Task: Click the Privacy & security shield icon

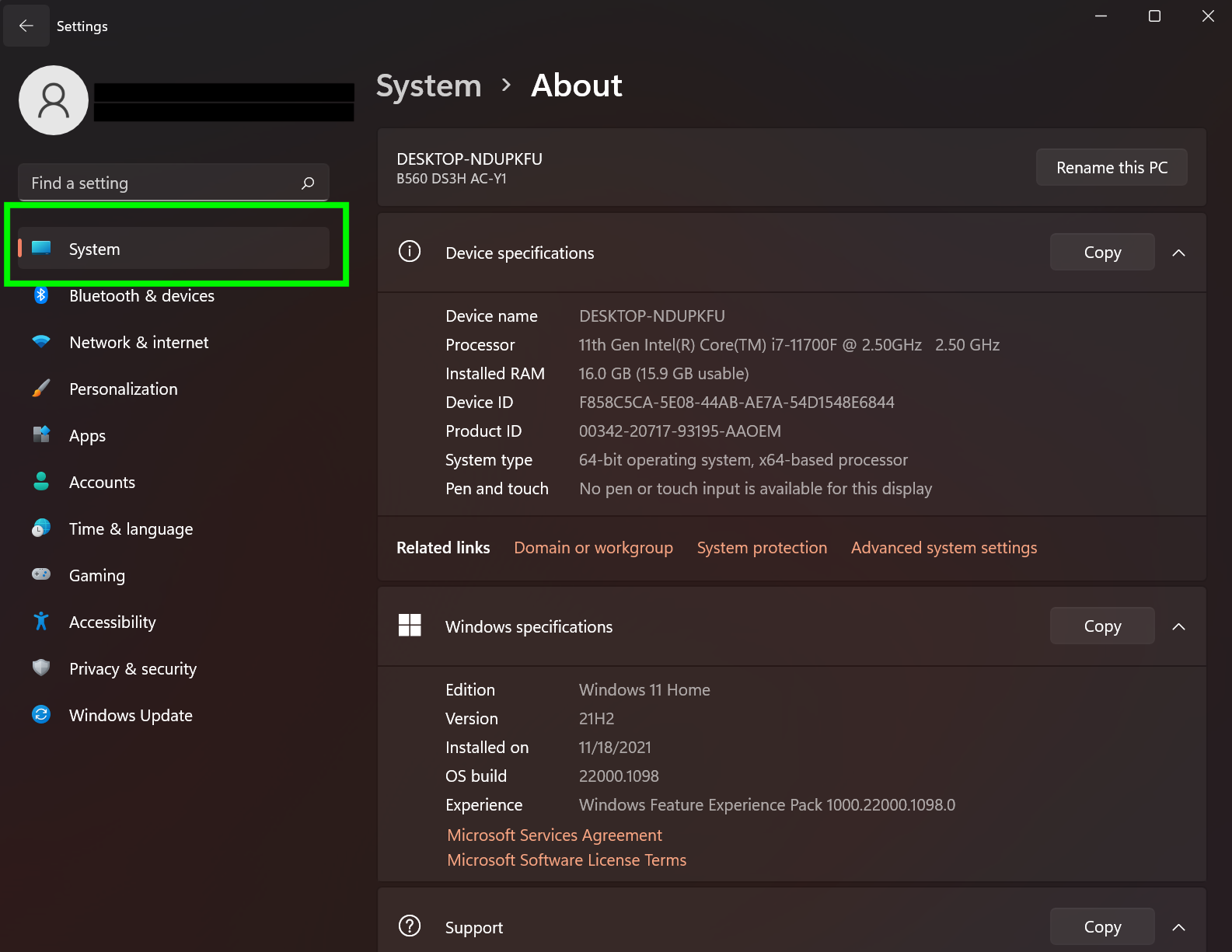Action: pyautogui.click(x=41, y=668)
